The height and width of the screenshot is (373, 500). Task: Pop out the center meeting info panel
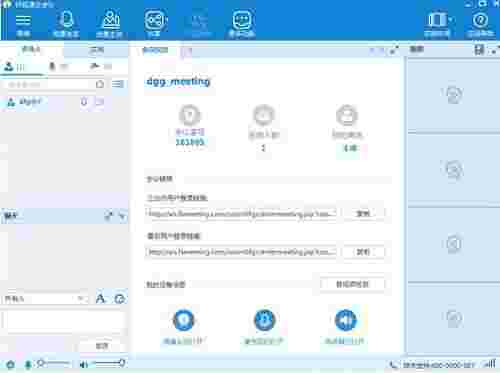click(x=394, y=50)
